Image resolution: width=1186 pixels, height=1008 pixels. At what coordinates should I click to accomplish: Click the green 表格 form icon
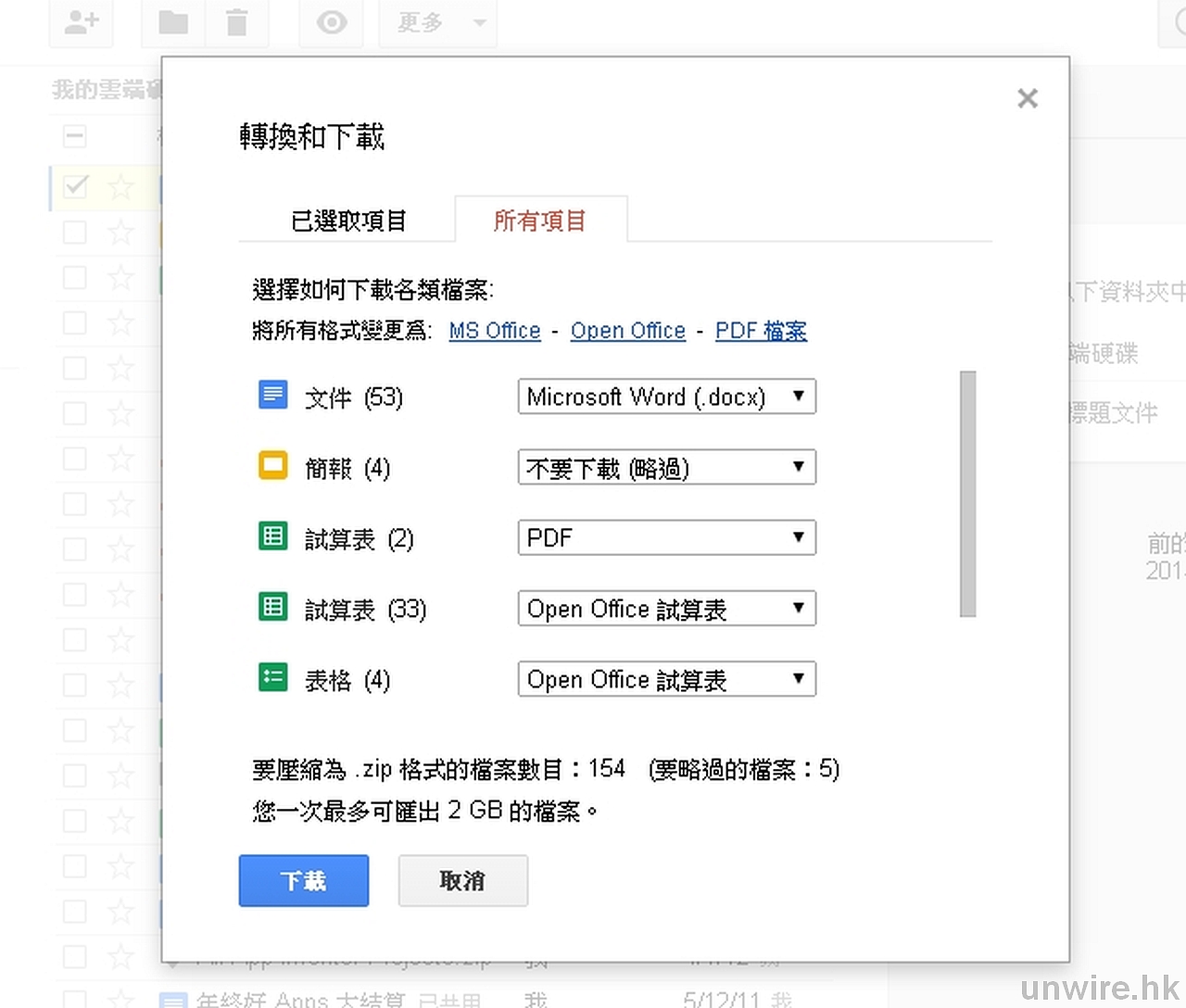(272, 678)
